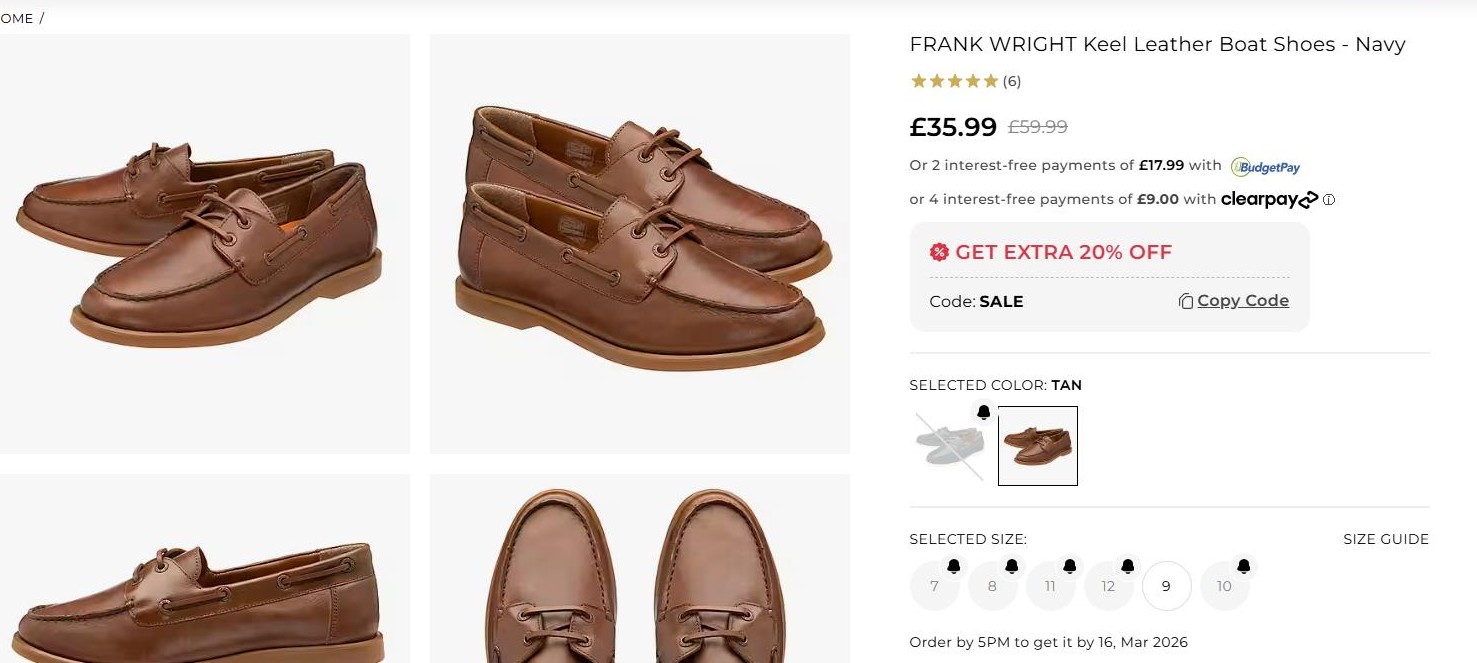1477x663 pixels.
Task: Click the notify bell on size 11
Action: 1070,567
